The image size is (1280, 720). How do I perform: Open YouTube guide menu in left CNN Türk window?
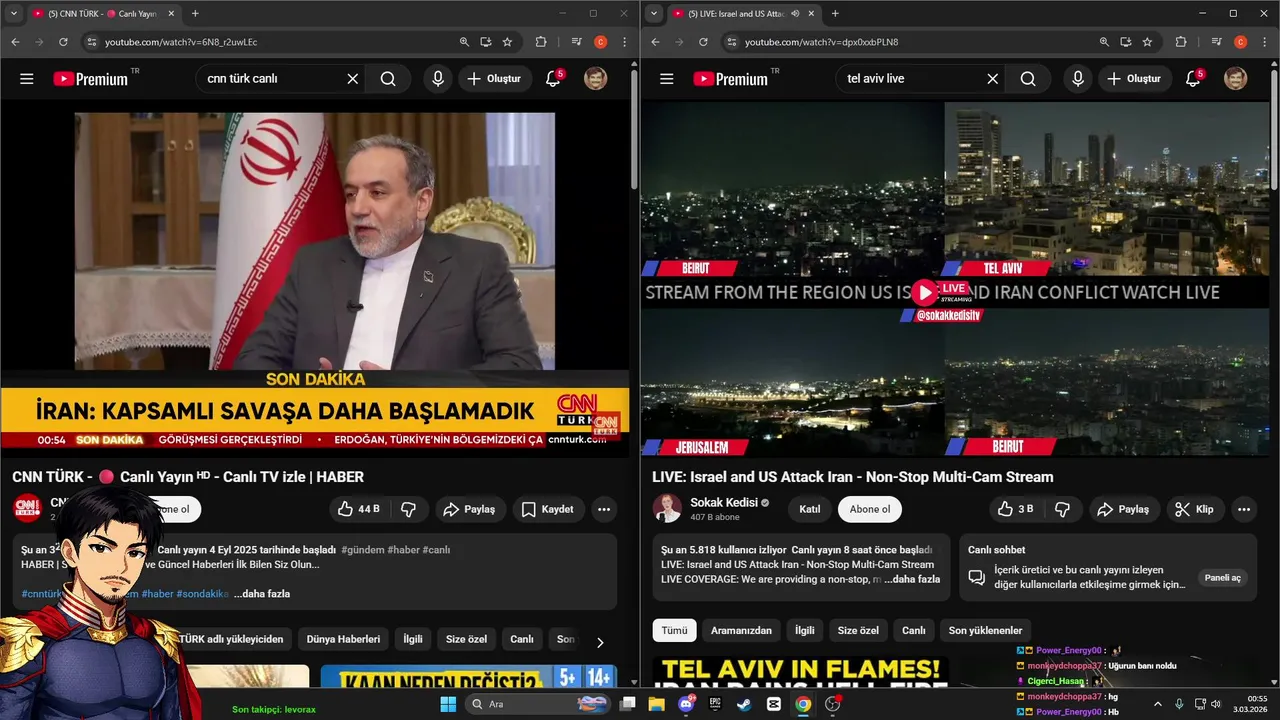27,79
